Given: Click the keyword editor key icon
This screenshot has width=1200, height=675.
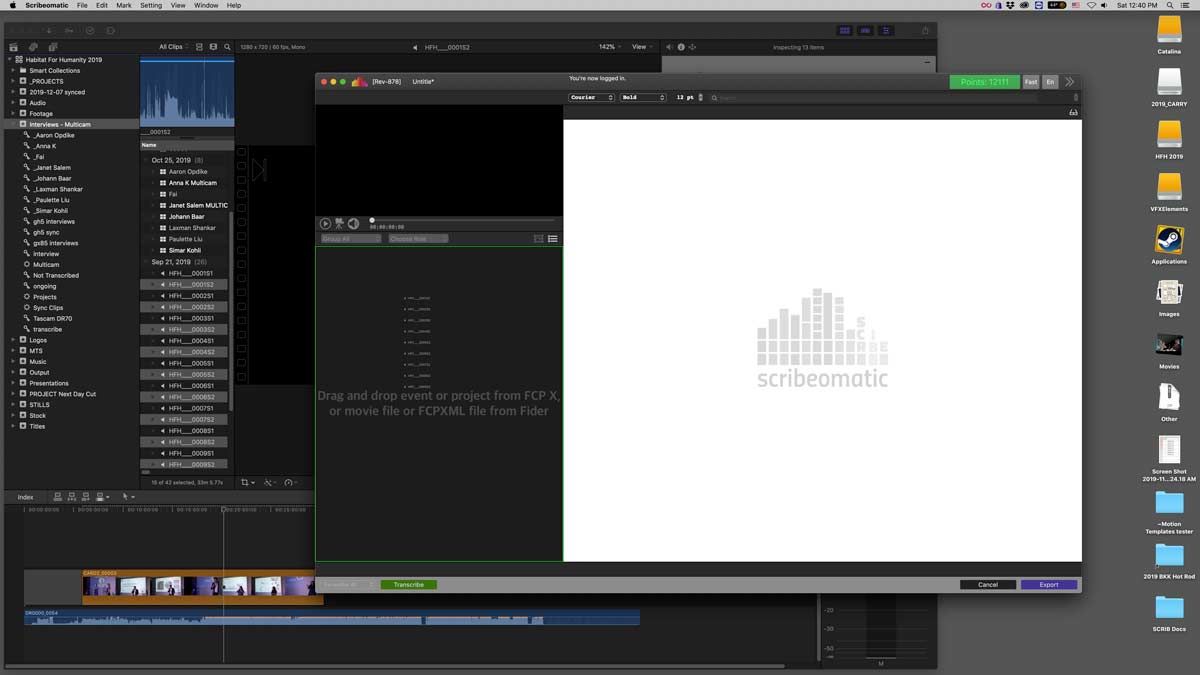Looking at the screenshot, I should 69,31.
